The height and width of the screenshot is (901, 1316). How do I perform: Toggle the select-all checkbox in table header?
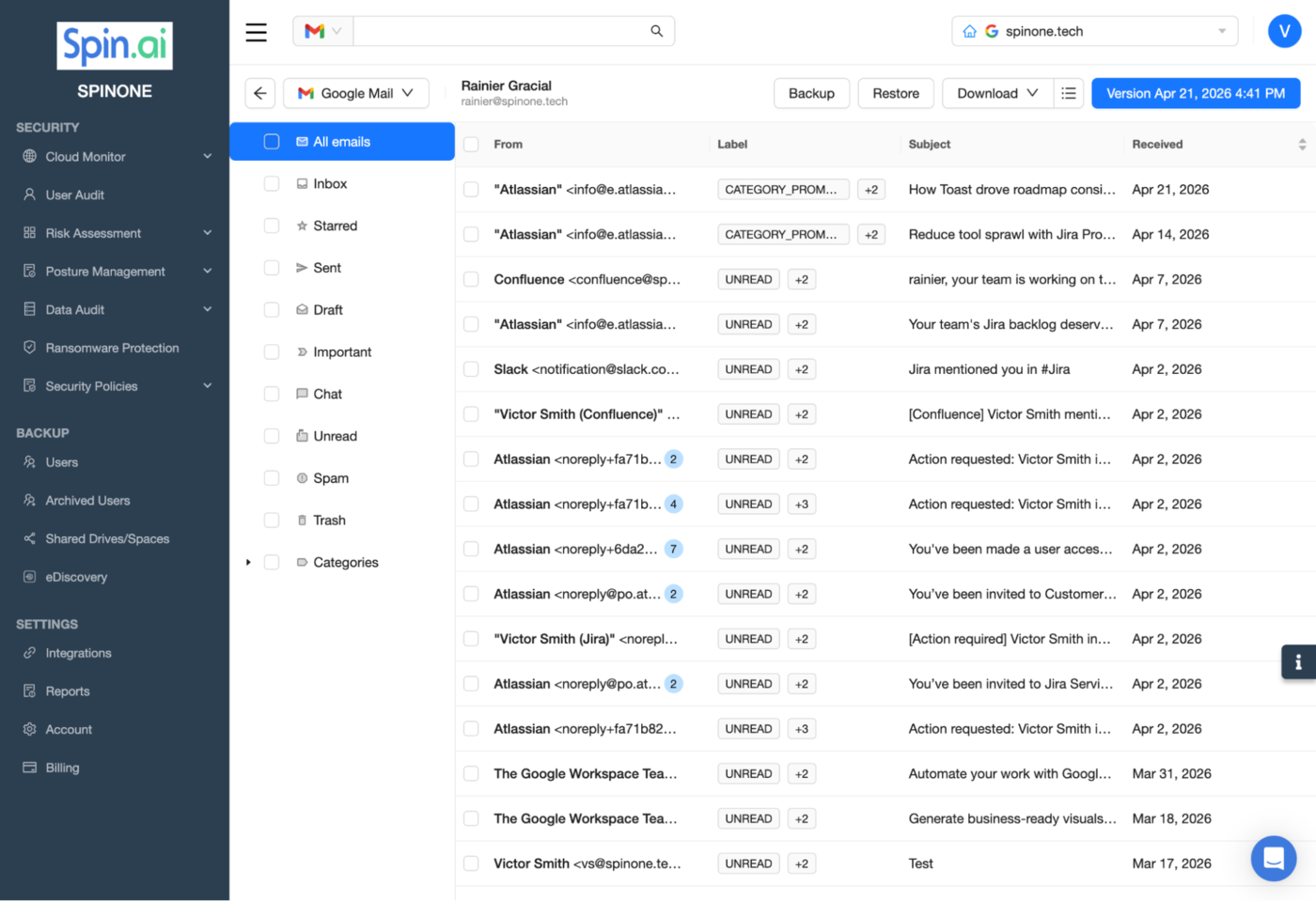point(471,145)
